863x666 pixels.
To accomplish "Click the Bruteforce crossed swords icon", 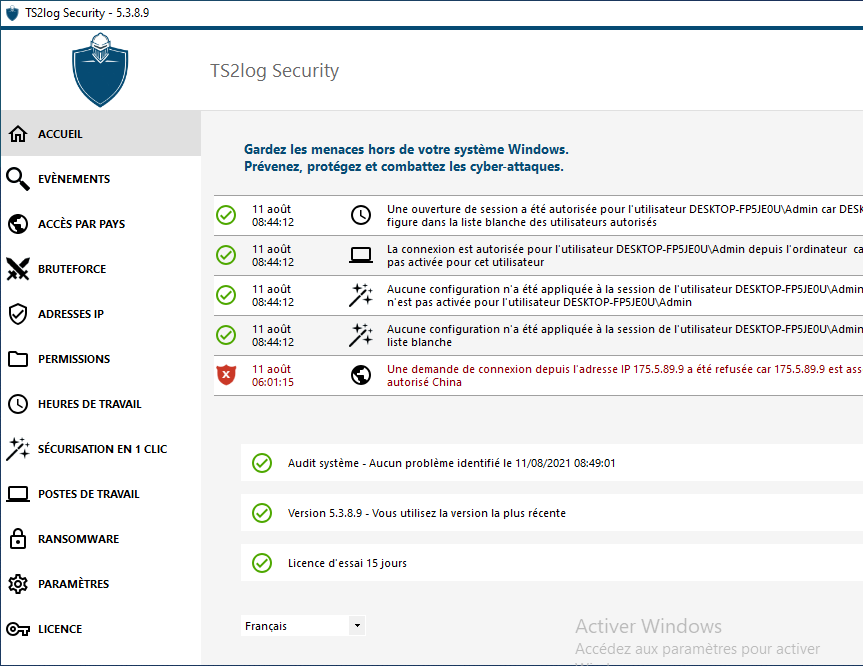I will [x=18, y=269].
